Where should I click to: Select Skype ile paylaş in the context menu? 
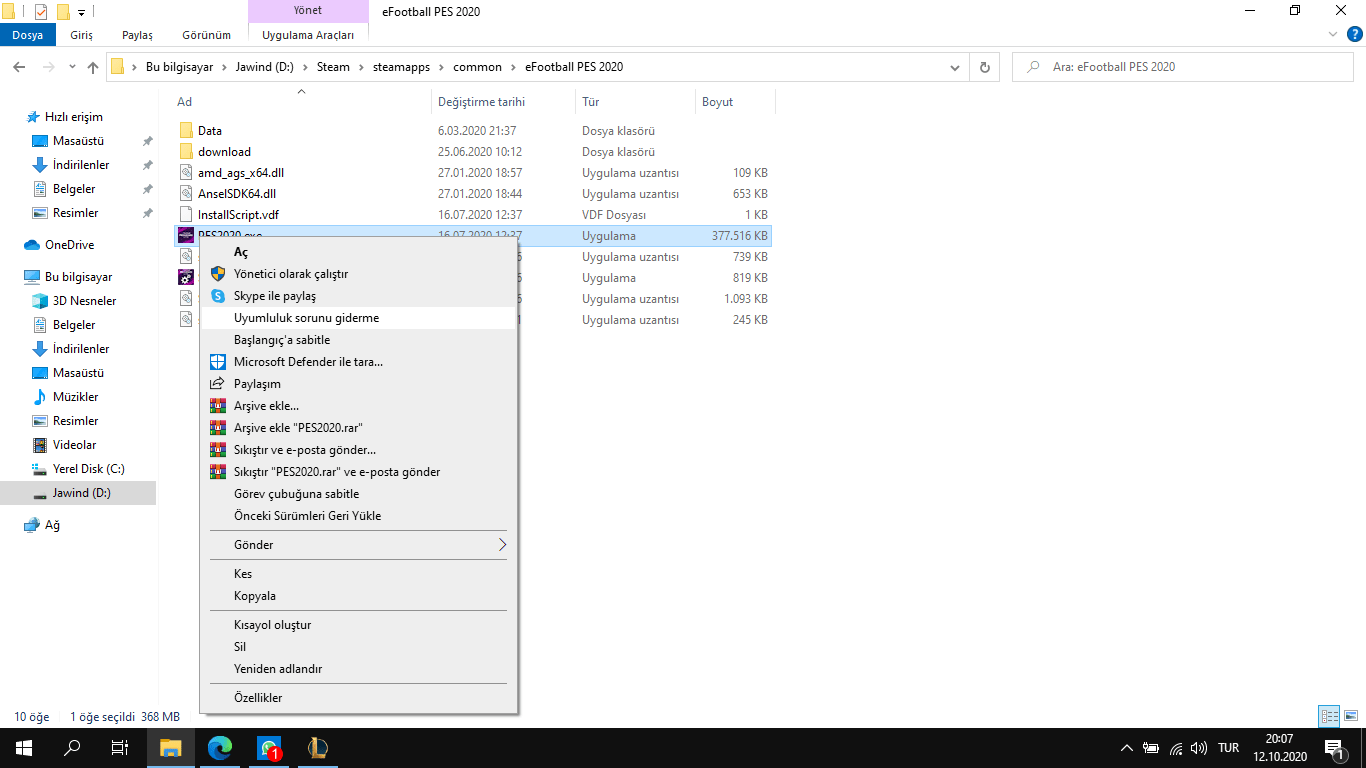click(358, 296)
